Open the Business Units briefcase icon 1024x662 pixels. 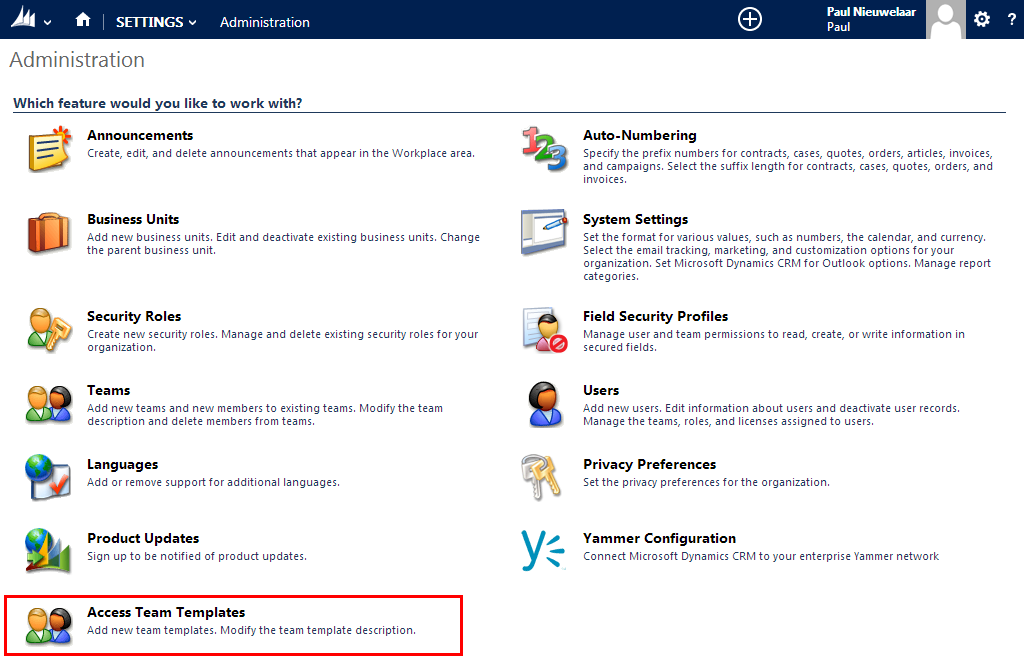pyautogui.click(x=49, y=233)
